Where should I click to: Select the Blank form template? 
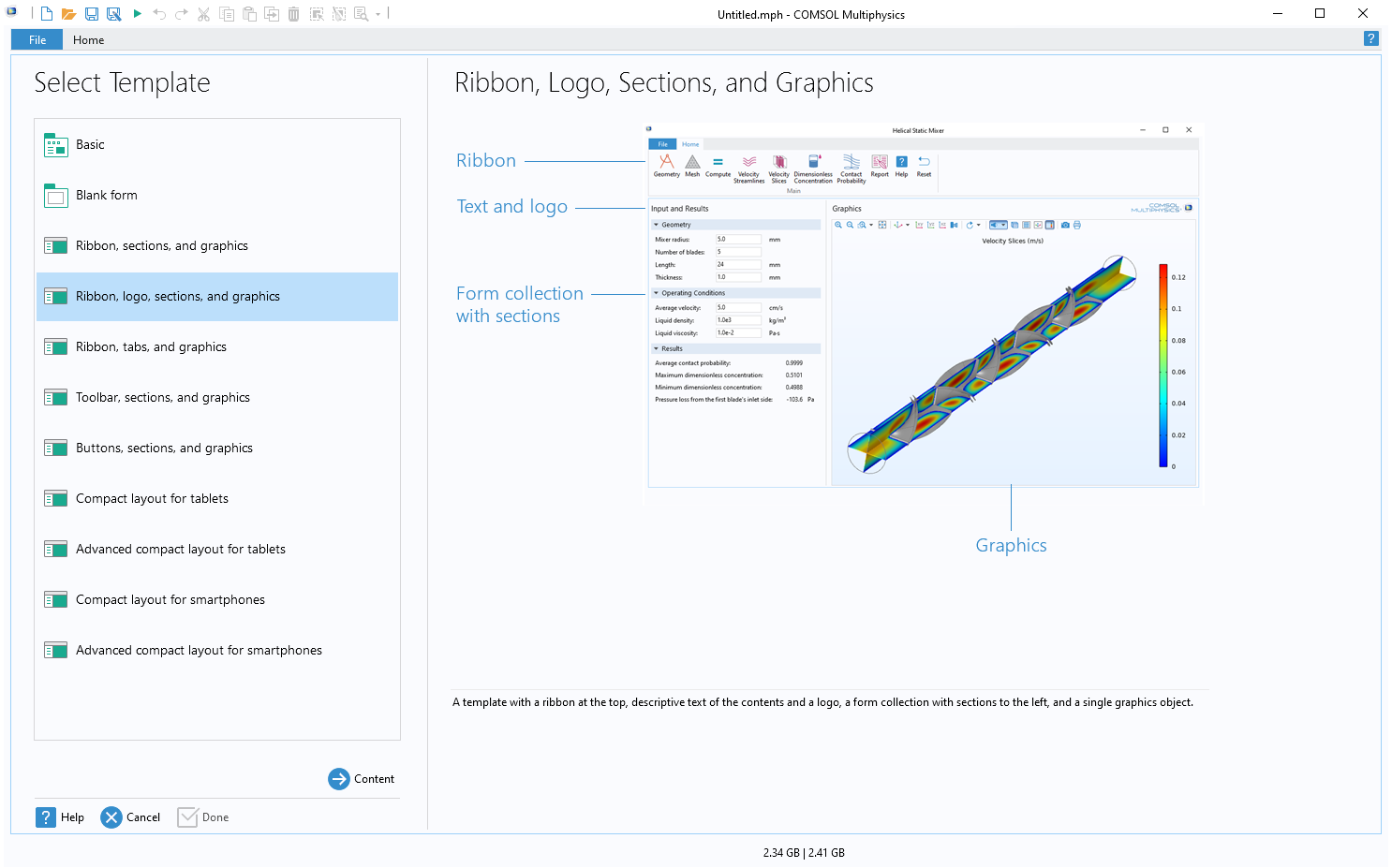(217, 195)
